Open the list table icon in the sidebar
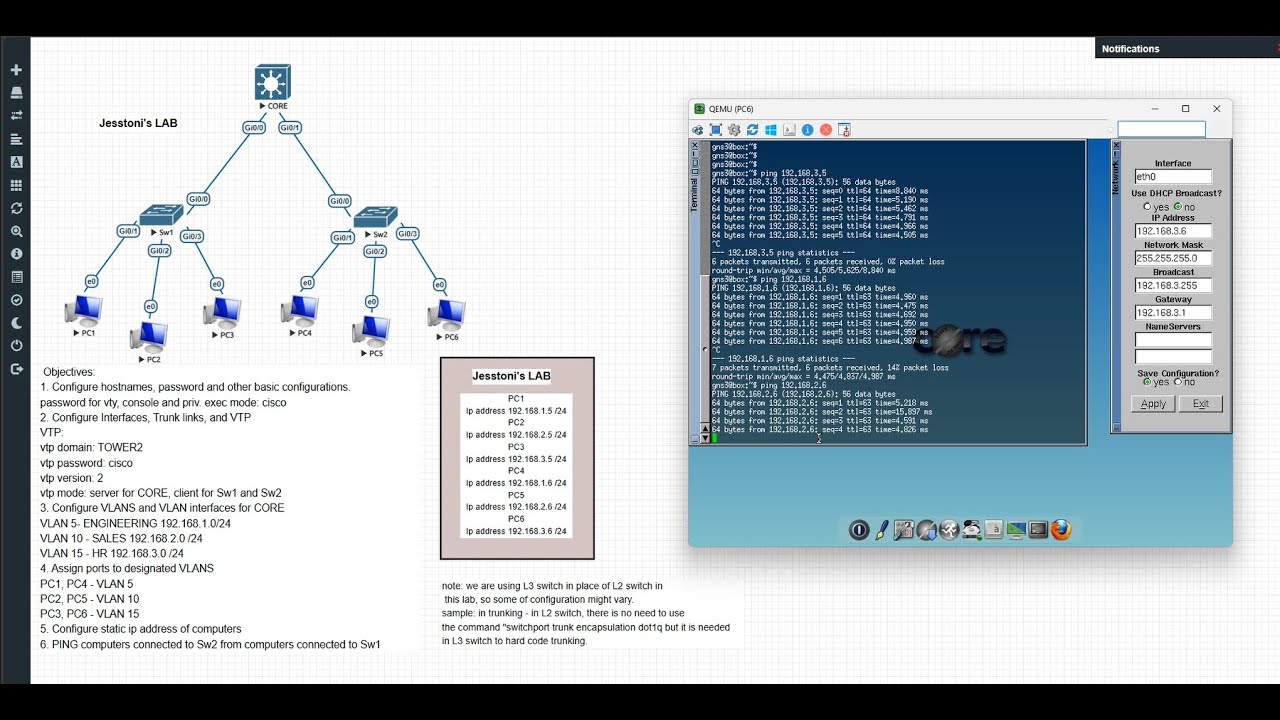 point(16,277)
